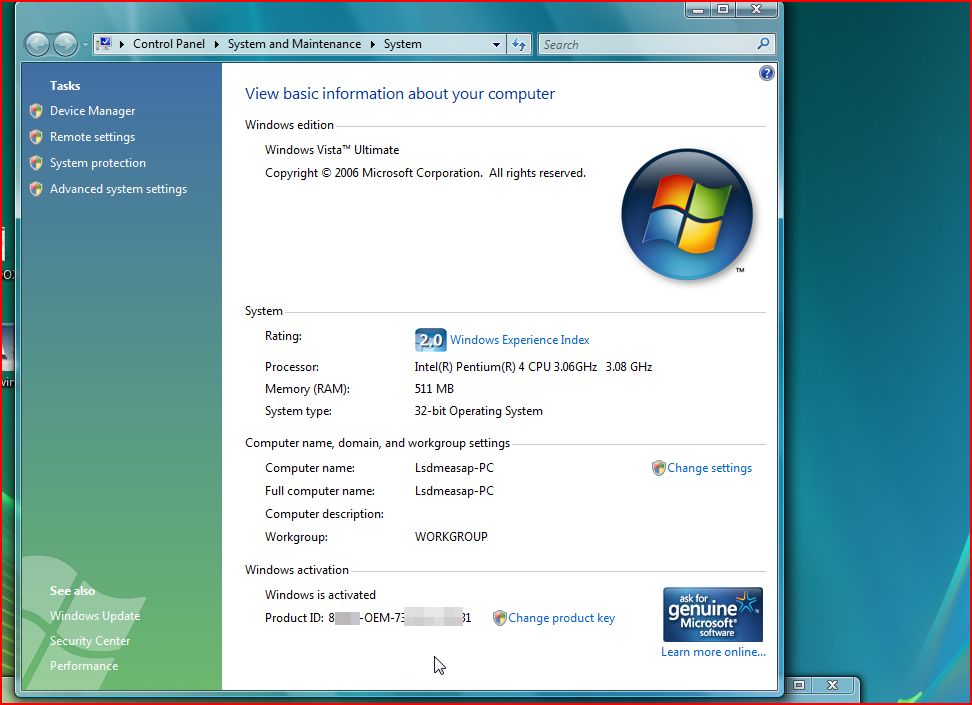The height and width of the screenshot is (705, 972).
Task: Click Windows is activated text
Action: click(320, 595)
